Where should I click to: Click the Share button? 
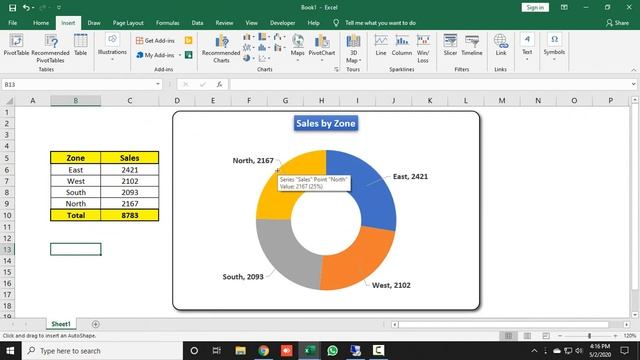click(617, 23)
